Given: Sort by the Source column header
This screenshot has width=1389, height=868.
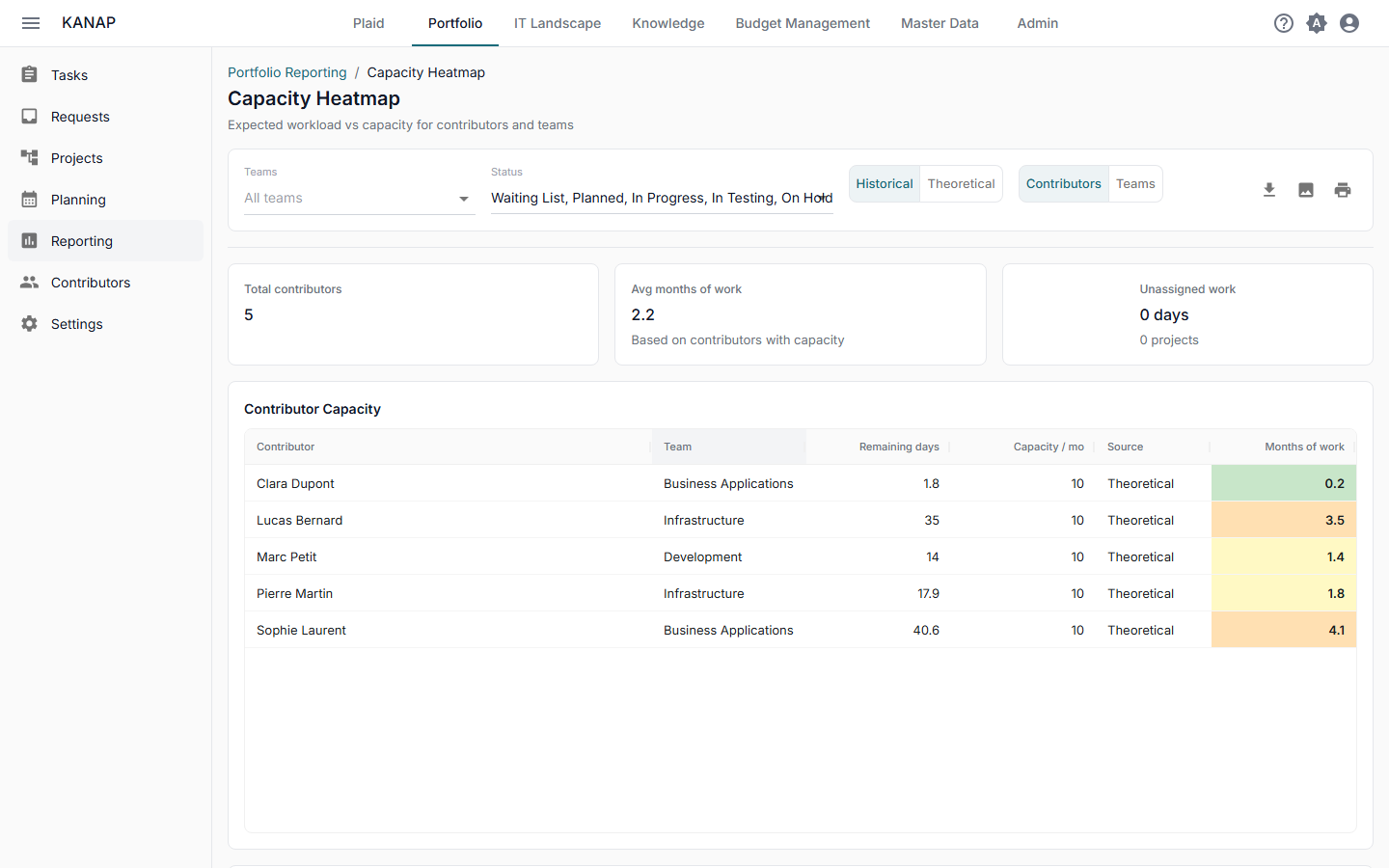Looking at the screenshot, I should (1153, 447).
